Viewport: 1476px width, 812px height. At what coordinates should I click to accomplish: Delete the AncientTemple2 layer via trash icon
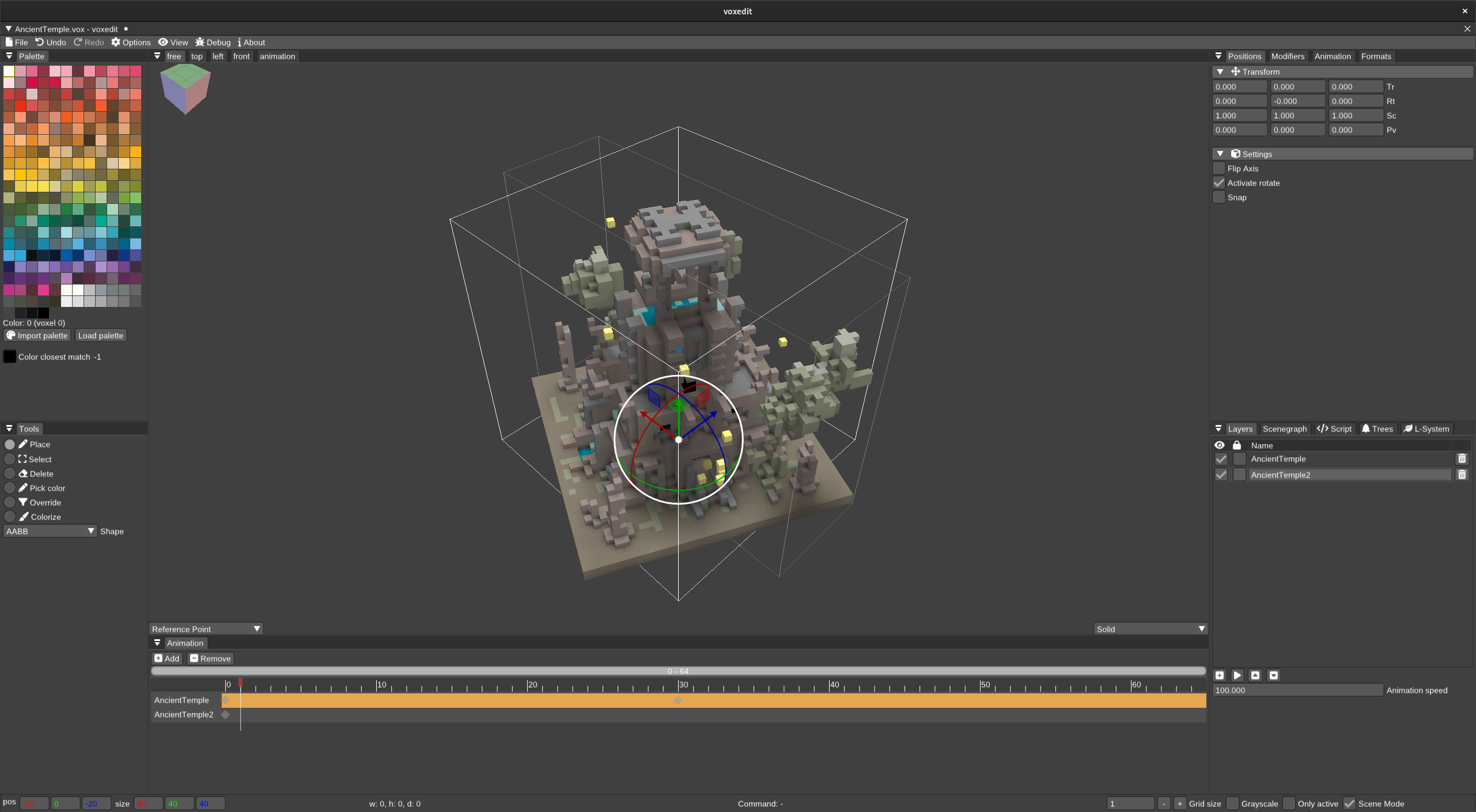click(1462, 475)
